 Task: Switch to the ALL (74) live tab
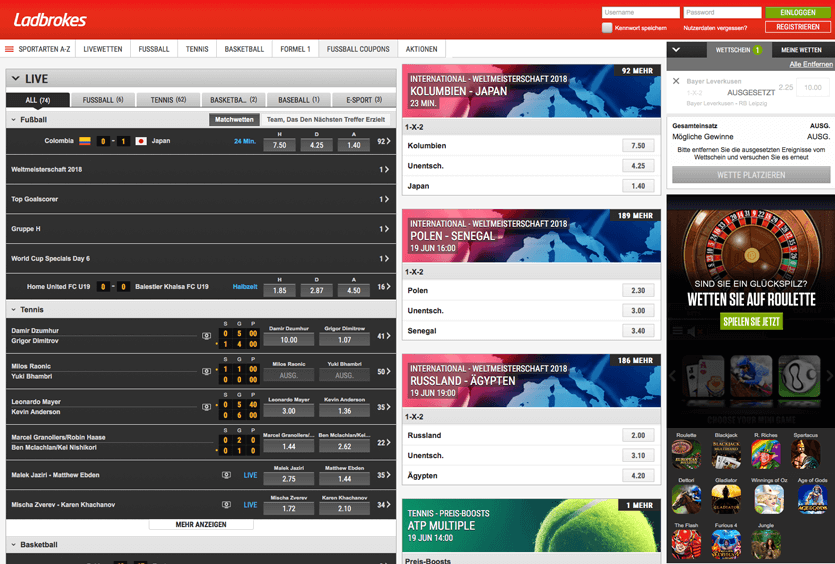38,100
